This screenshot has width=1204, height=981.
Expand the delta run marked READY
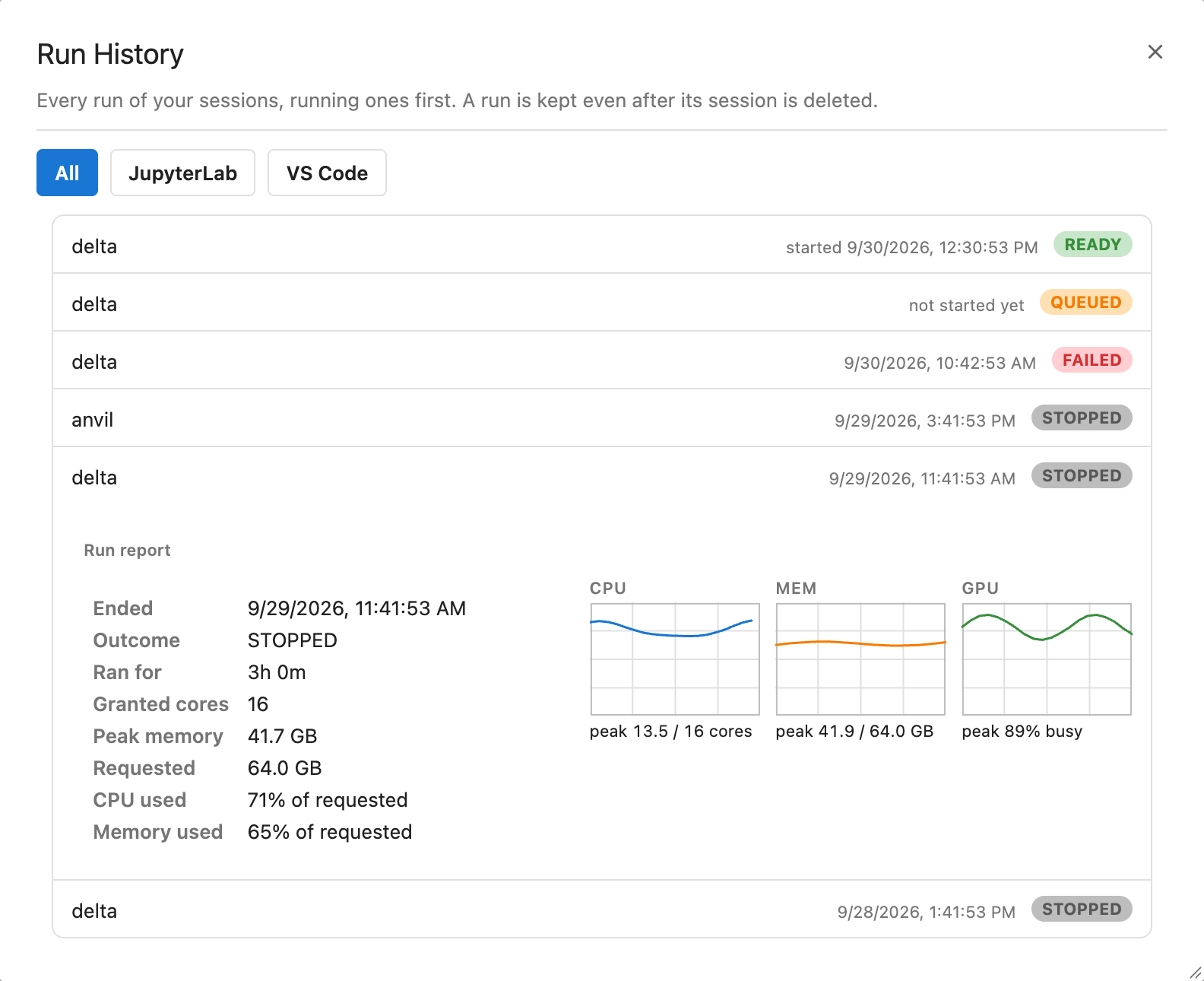602,245
